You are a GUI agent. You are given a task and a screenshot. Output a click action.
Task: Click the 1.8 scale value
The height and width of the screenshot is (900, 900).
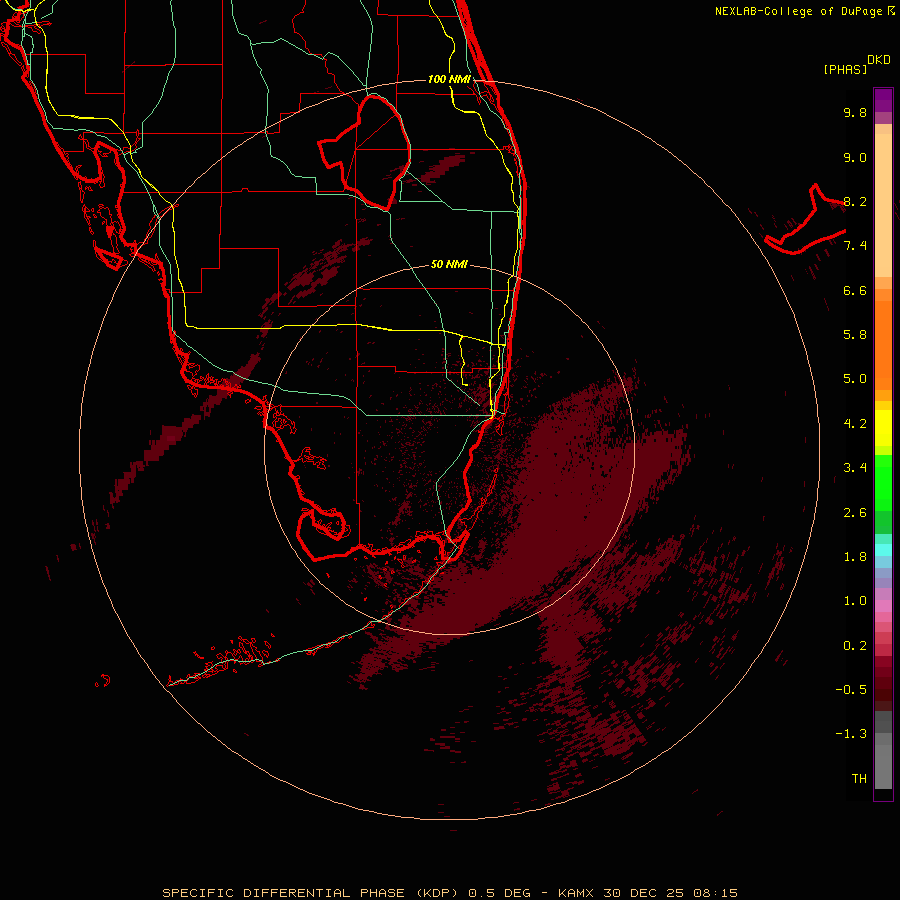point(855,557)
